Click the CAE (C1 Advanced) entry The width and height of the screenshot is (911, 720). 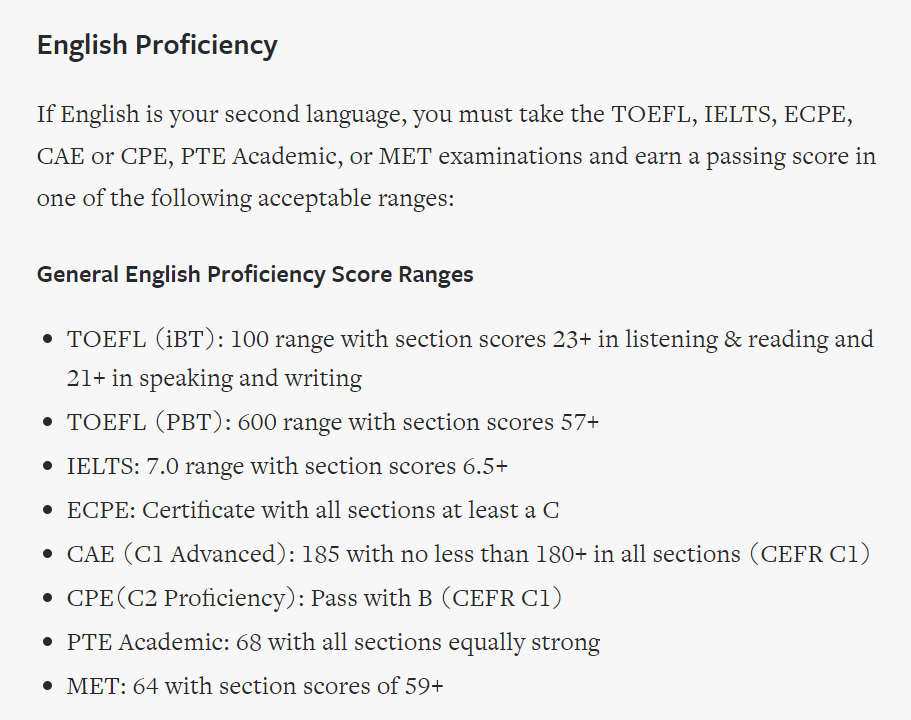pyautogui.click(x=468, y=554)
